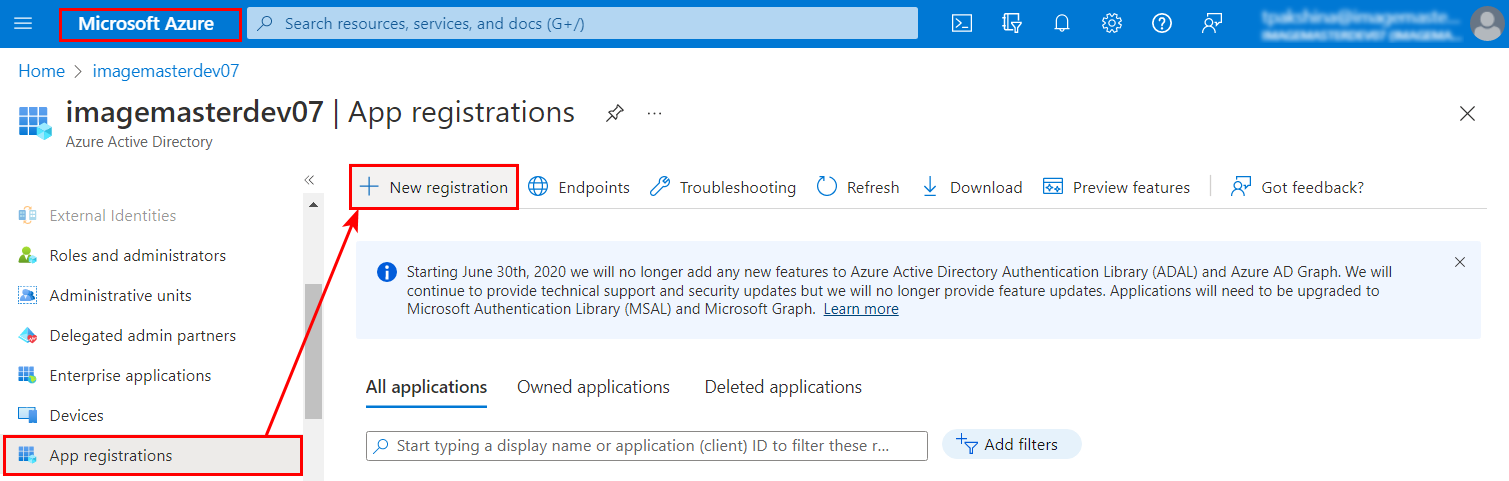The image size is (1509, 481).
Task: Dismiss the ADAL deprecation notice banner
Action: tap(1460, 262)
